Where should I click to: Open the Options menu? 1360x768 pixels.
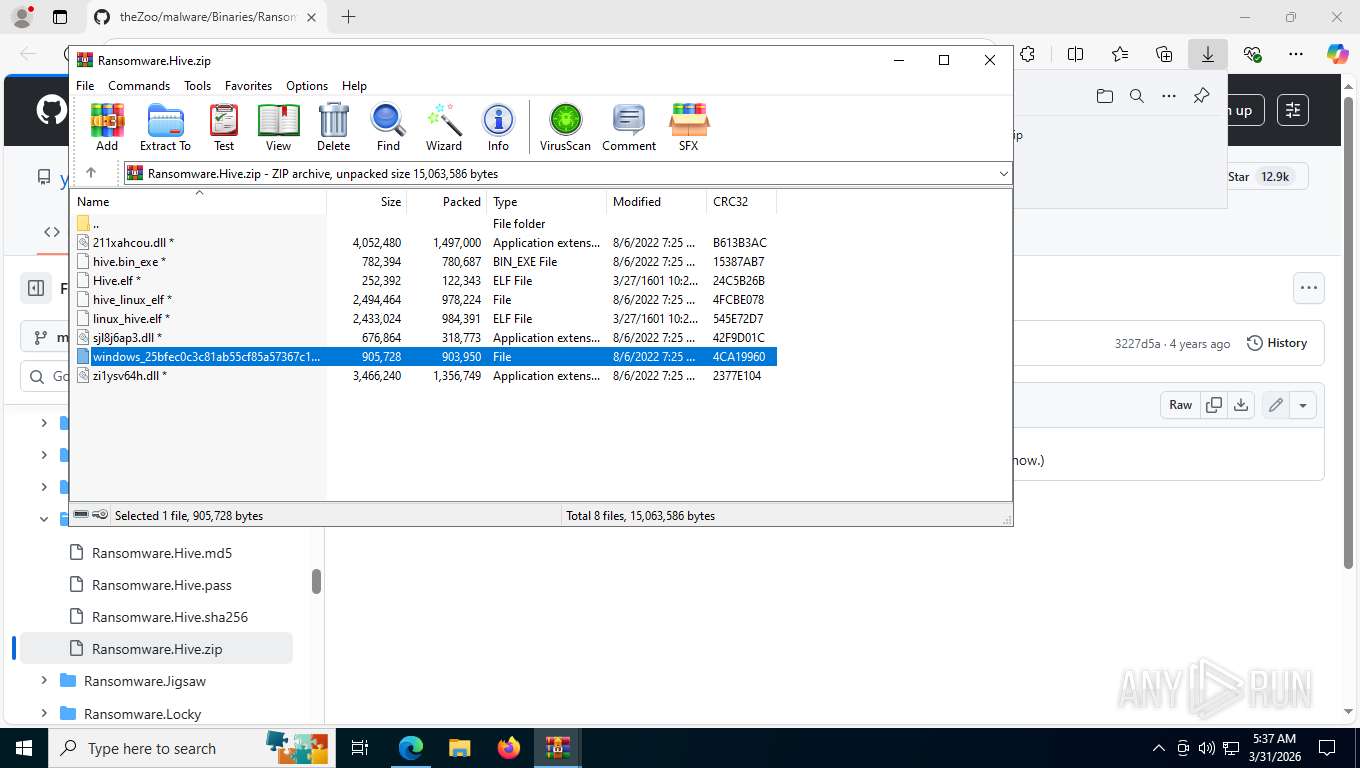click(307, 86)
